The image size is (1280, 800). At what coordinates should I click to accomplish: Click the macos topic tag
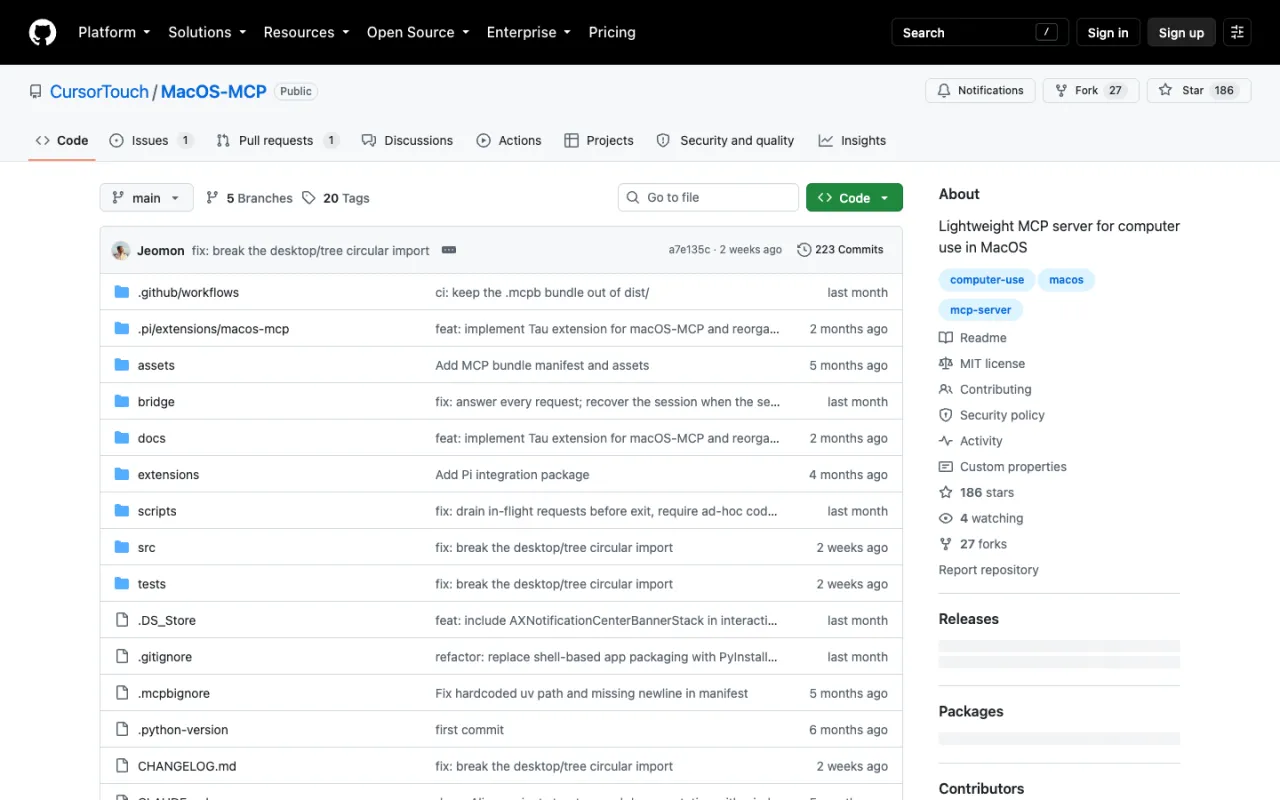click(x=1066, y=280)
